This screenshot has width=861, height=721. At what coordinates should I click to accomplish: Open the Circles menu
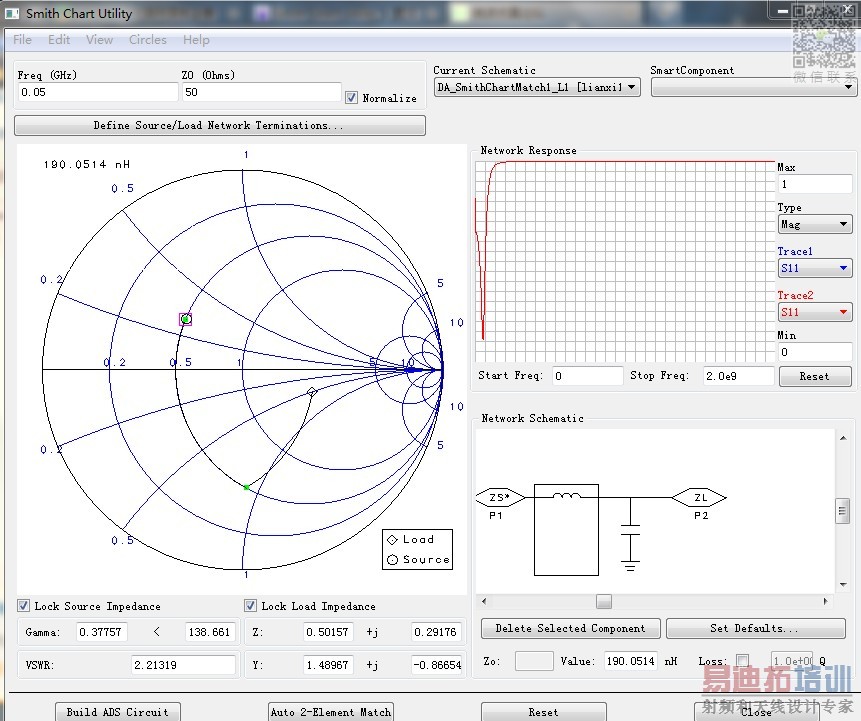(147, 40)
